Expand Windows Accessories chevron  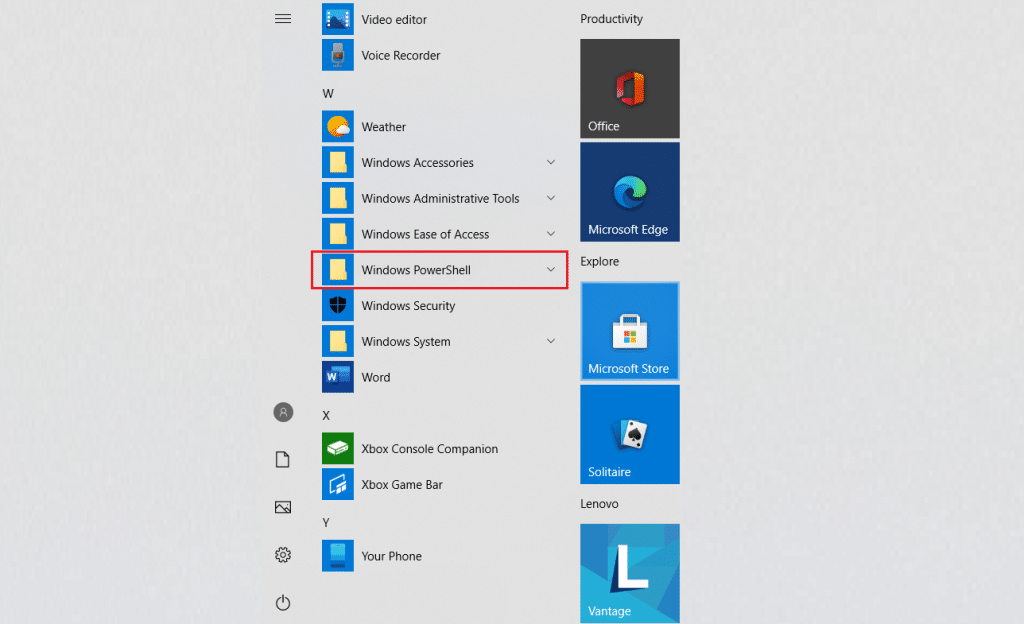point(551,163)
